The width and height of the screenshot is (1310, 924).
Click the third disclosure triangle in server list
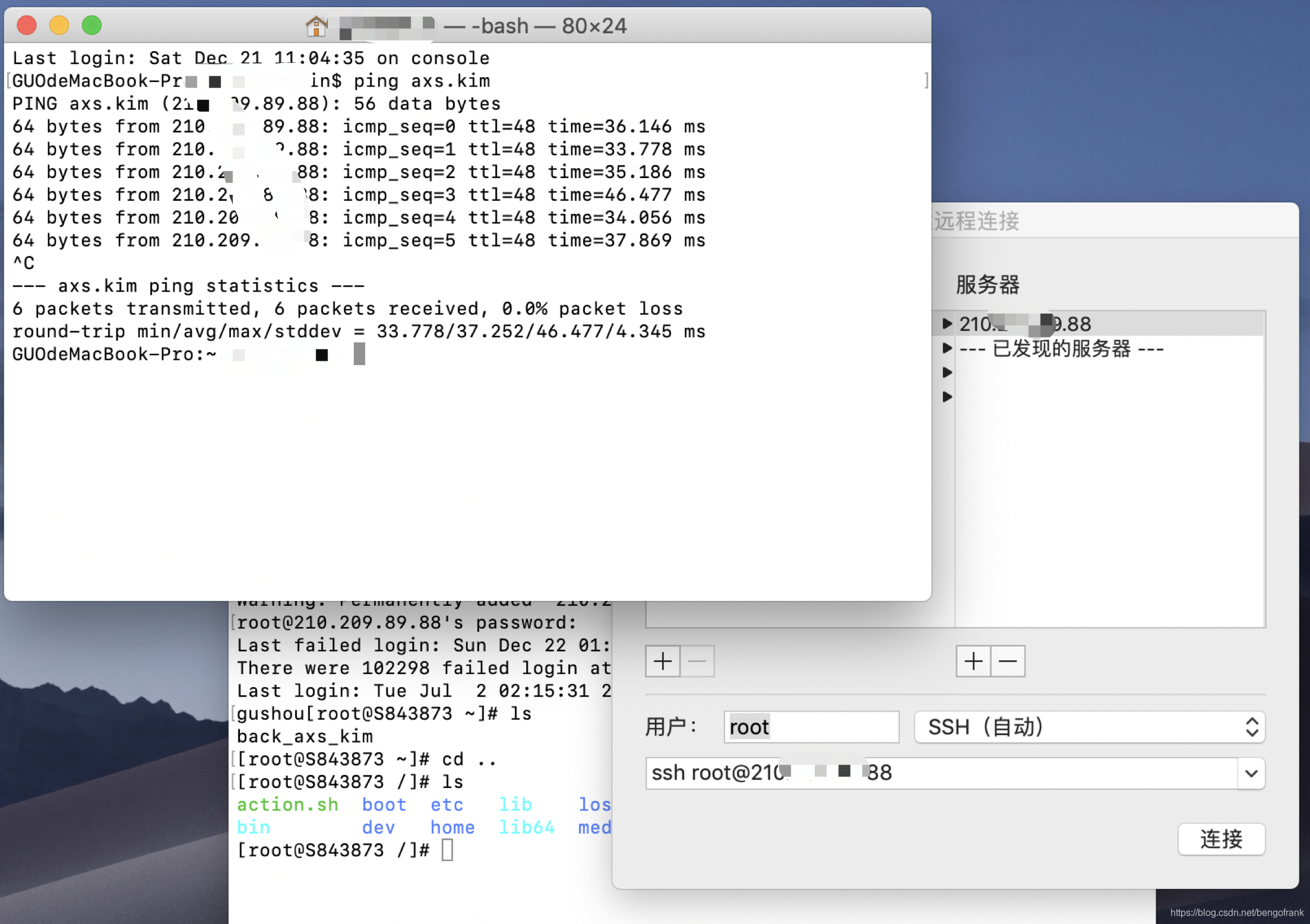tap(947, 372)
